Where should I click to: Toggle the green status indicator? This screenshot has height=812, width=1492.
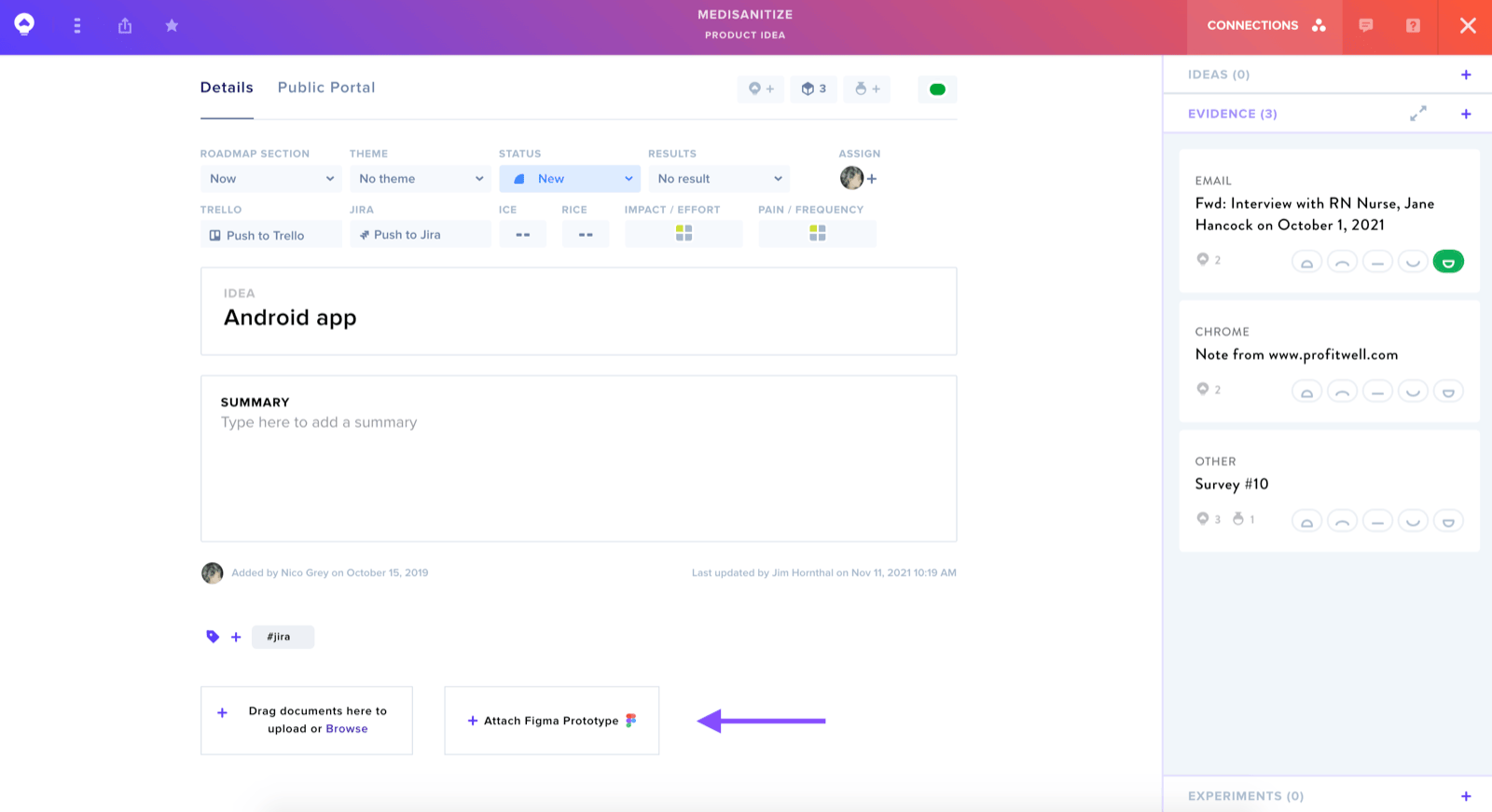pos(937,89)
